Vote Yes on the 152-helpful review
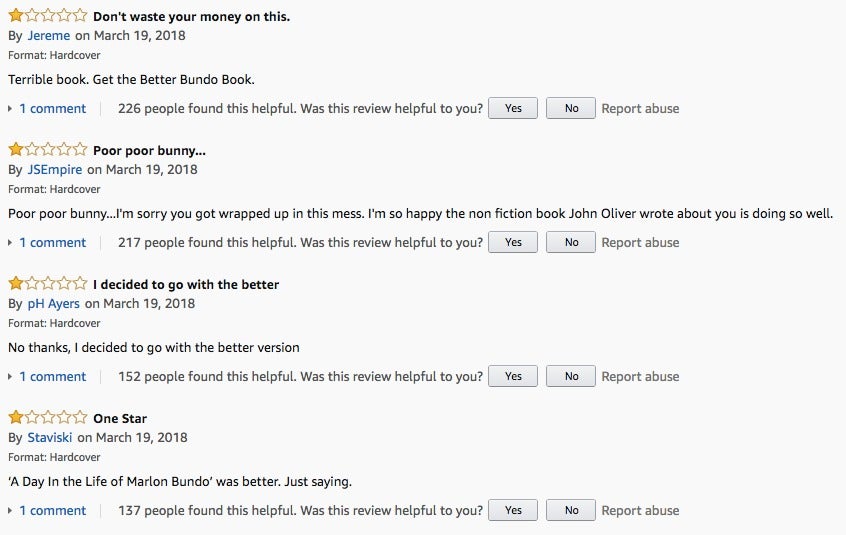 point(513,376)
